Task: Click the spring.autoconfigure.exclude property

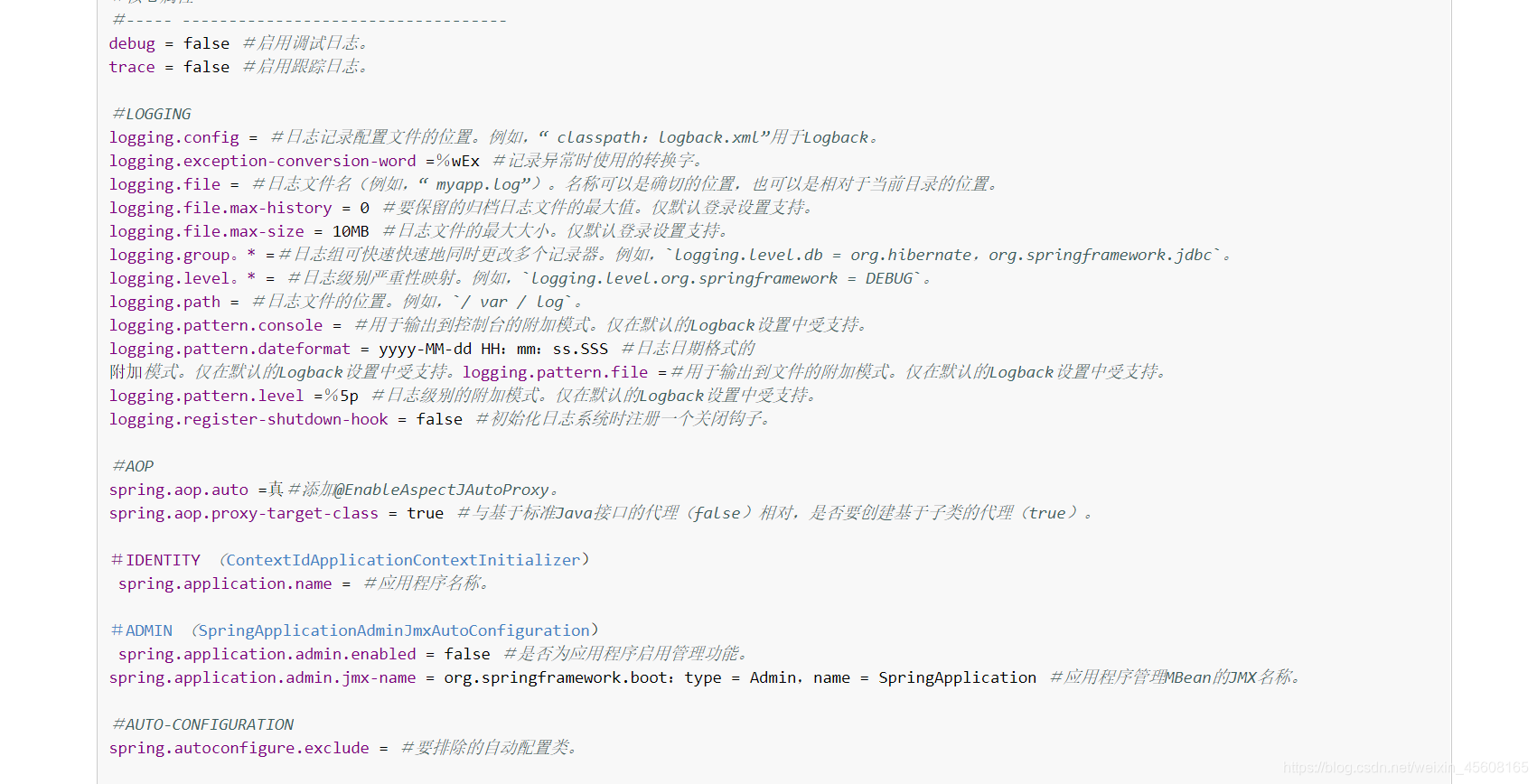Action: pyautogui.click(x=239, y=748)
